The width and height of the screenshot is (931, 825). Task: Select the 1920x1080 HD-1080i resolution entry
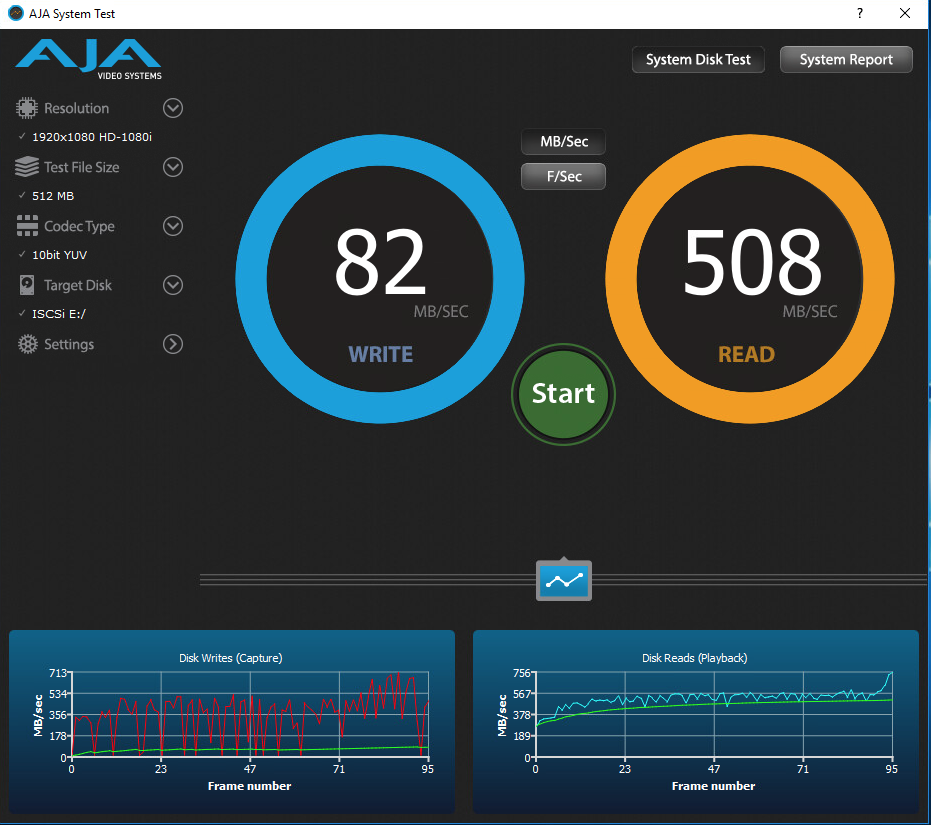(x=92, y=137)
